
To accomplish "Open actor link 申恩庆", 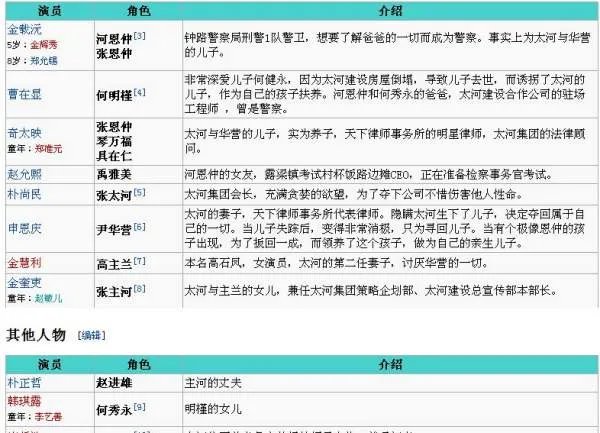I will pos(24,228).
